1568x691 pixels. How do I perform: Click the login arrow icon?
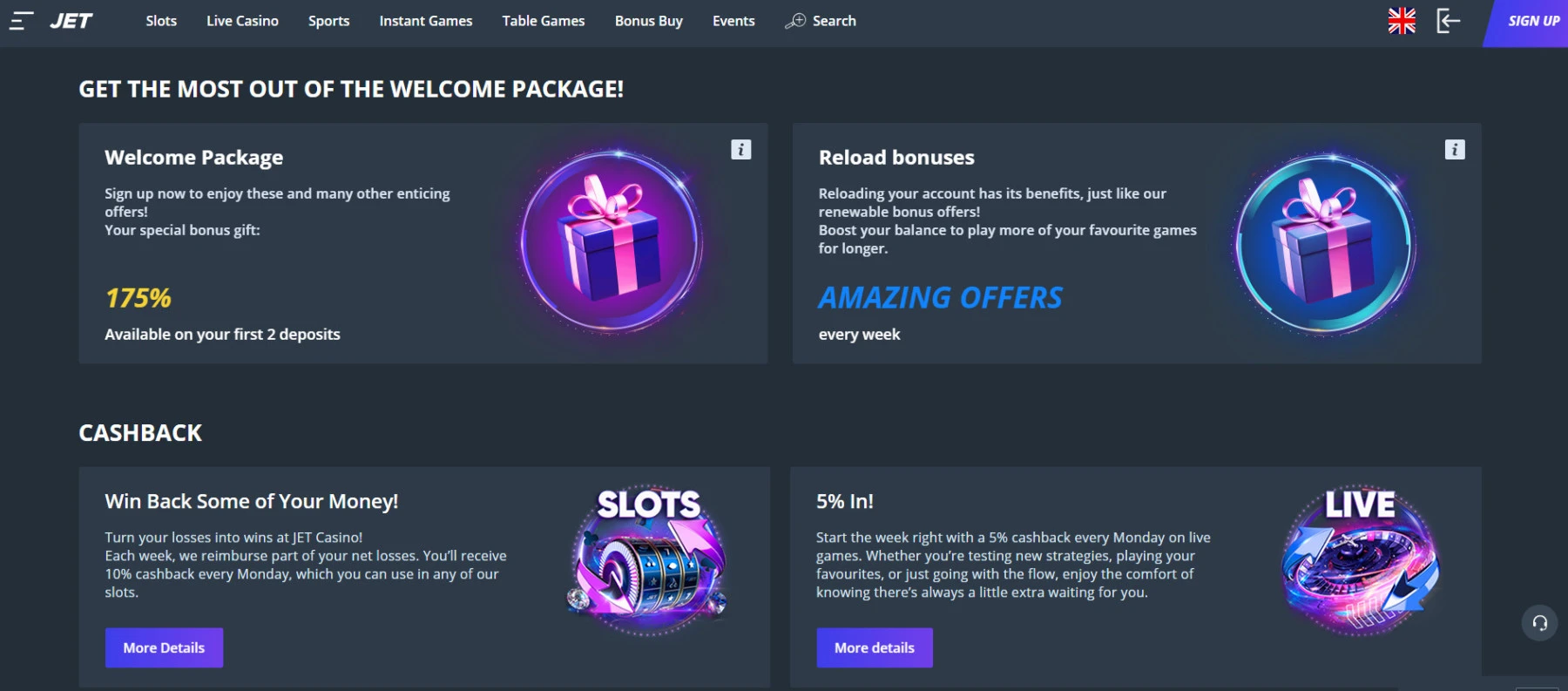(1448, 21)
